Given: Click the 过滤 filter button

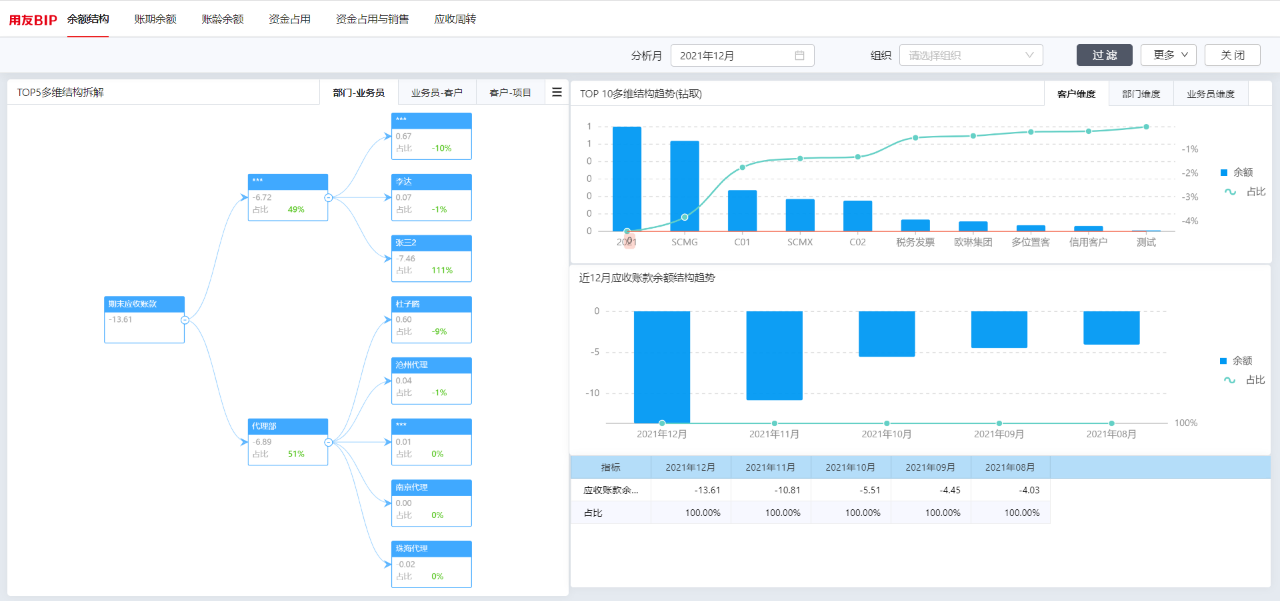Looking at the screenshot, I should click(x=1105, y=56).
